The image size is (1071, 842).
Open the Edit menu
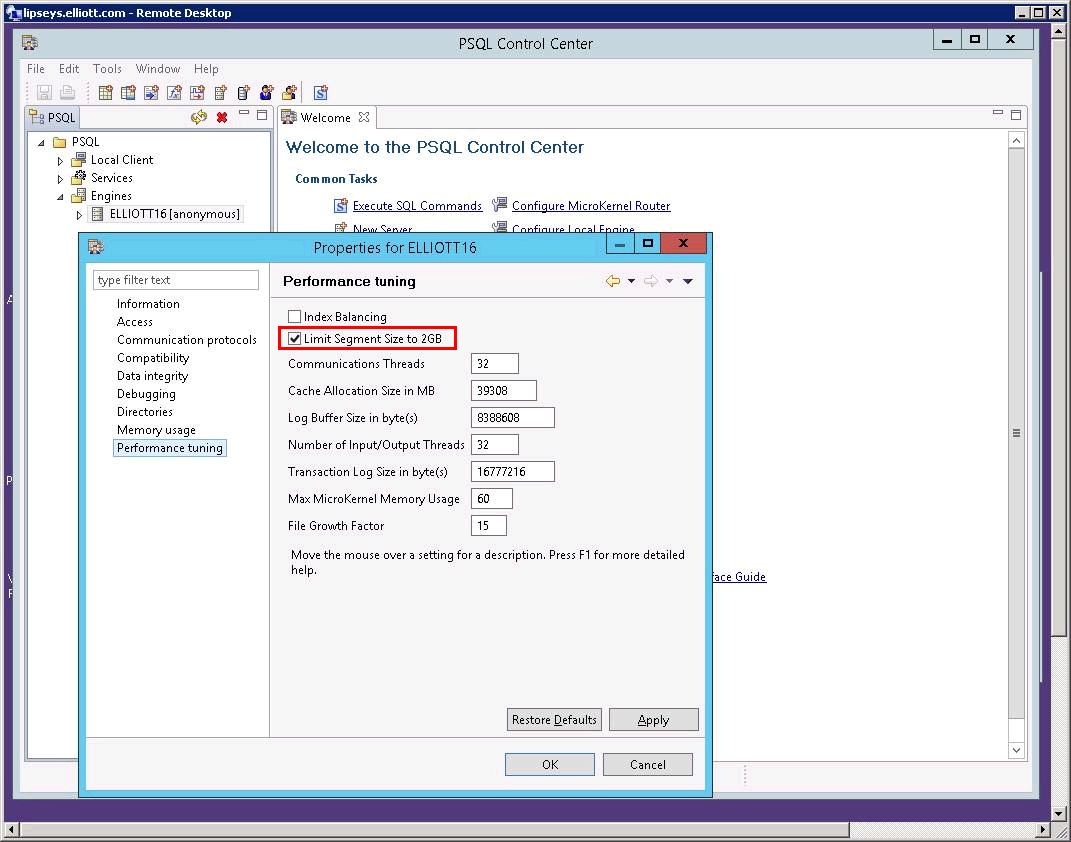[68, 68]
